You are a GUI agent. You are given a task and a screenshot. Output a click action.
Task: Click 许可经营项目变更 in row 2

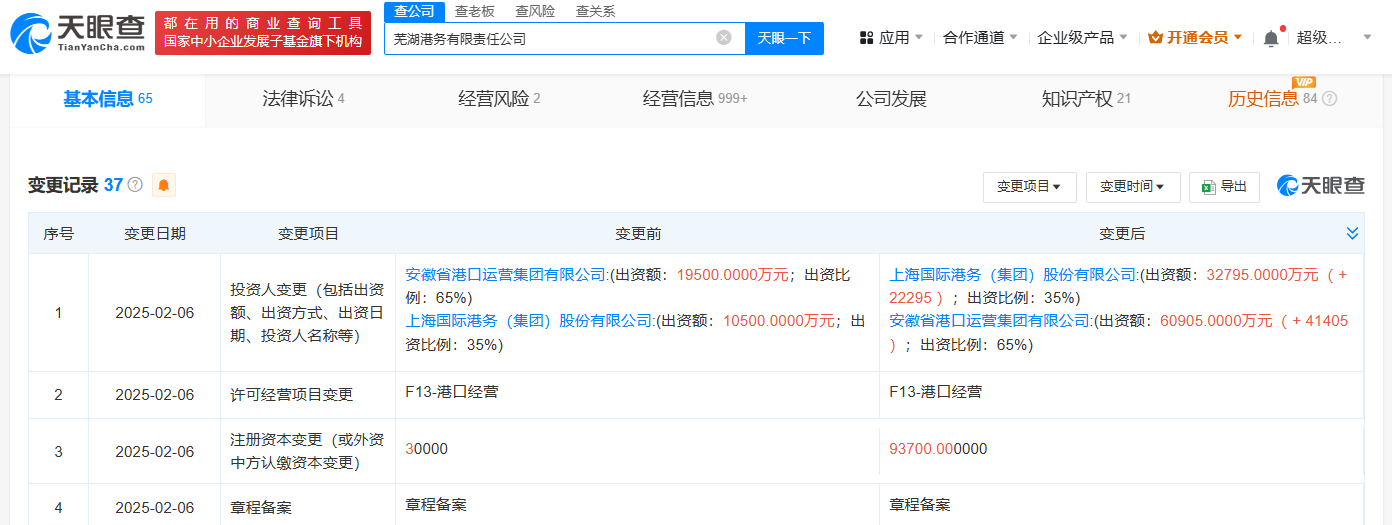click(x=292, y=395)
